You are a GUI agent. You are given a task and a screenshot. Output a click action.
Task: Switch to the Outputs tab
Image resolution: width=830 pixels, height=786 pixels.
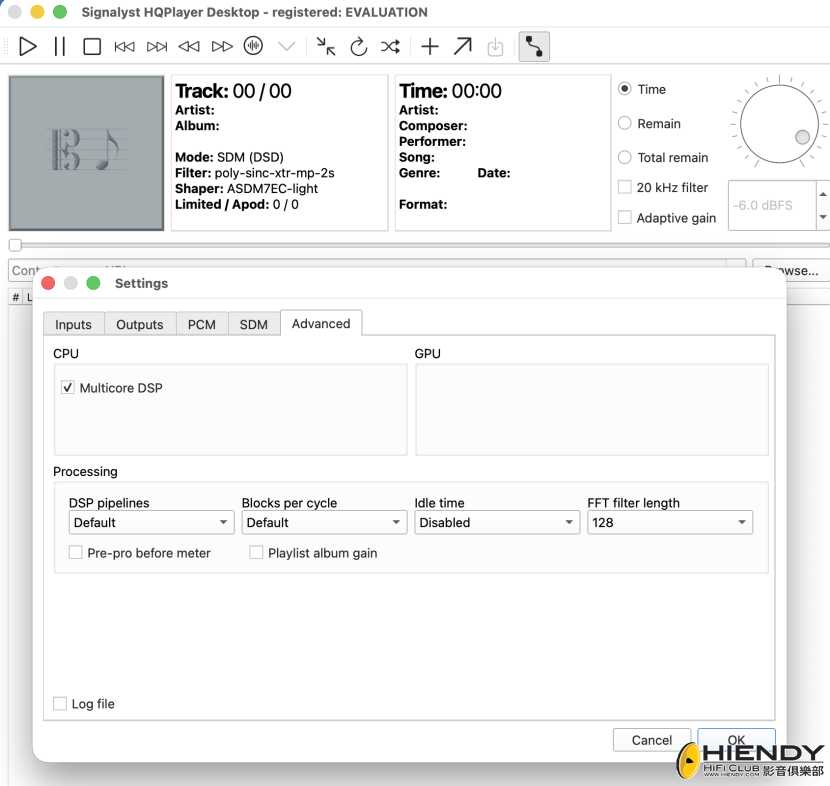140,324
